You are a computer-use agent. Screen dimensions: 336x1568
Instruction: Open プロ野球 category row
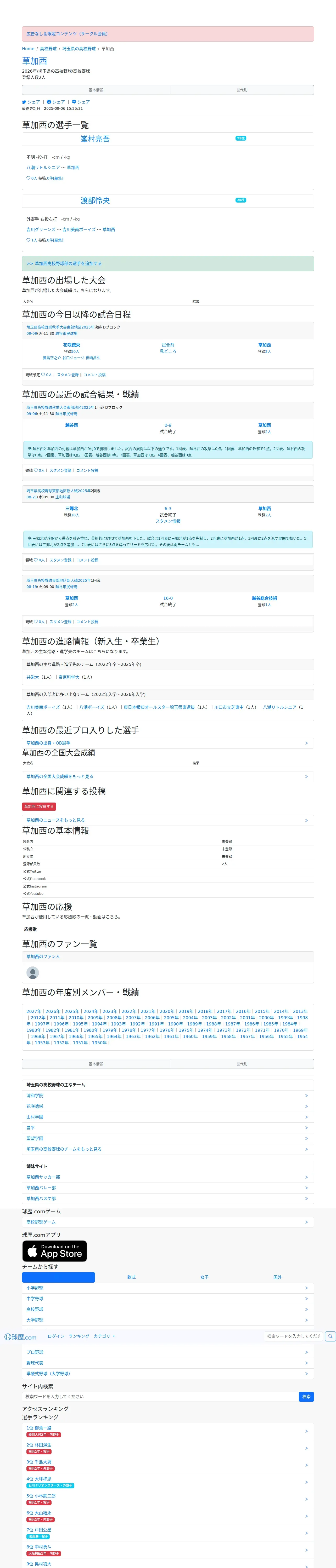point(168,1352)
